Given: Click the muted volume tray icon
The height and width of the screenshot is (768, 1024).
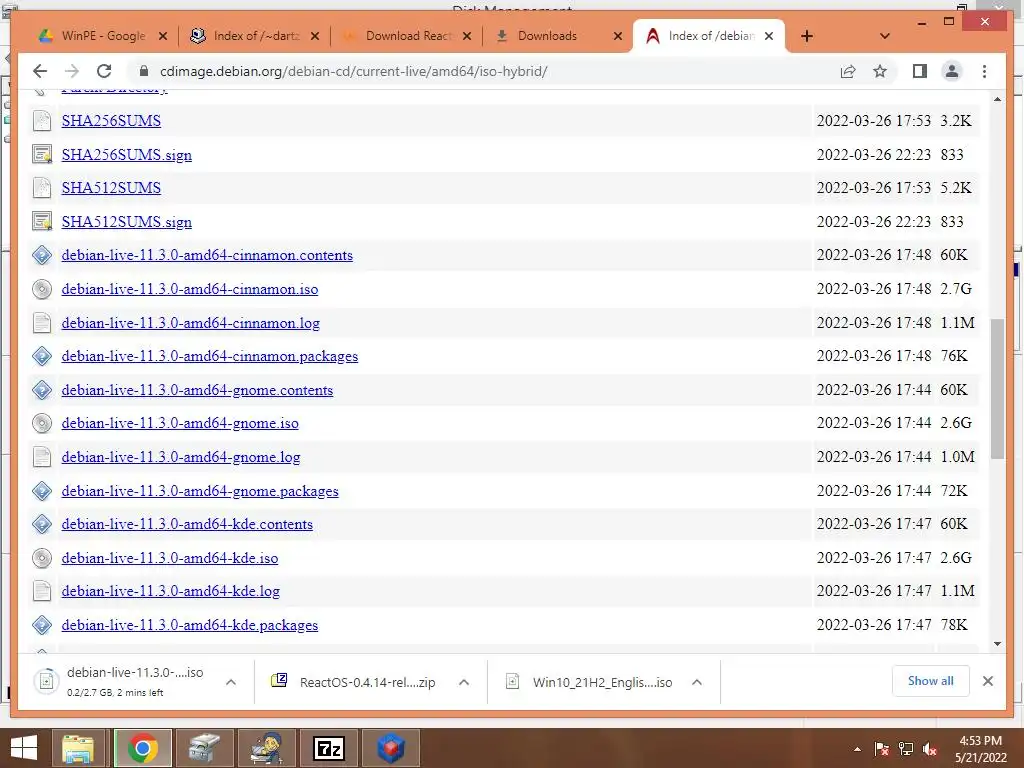Looking at the screenshot, I should click(x=930, y=750).
